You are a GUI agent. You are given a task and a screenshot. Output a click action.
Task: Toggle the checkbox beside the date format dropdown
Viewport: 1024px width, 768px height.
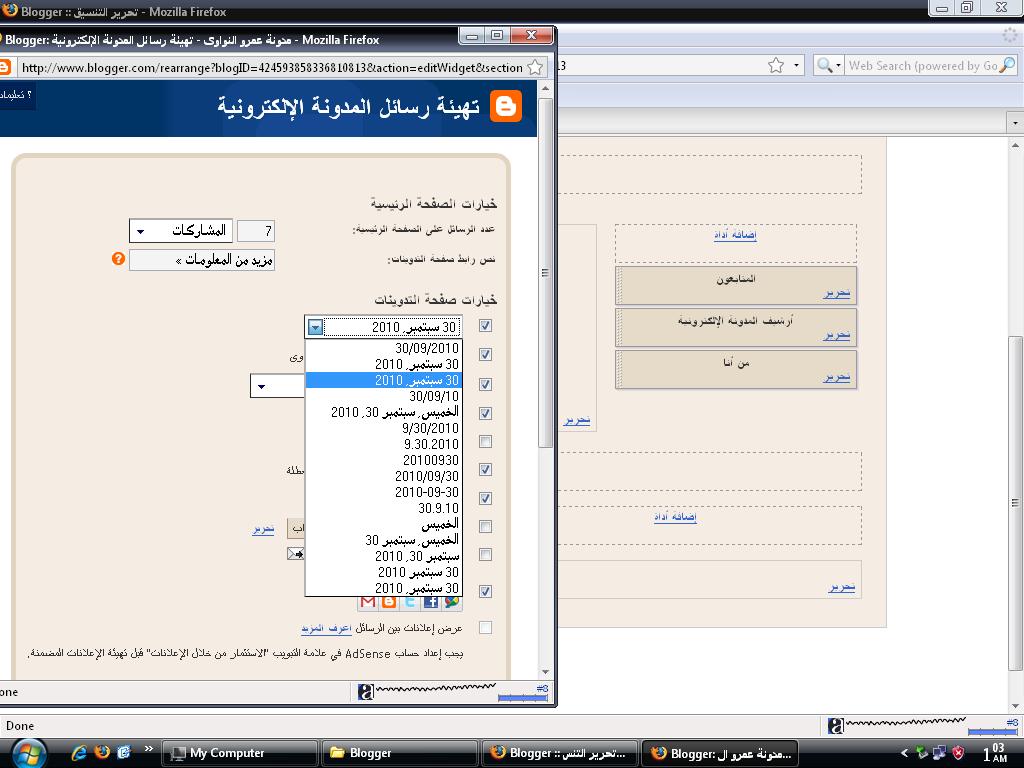pos(485,326)
